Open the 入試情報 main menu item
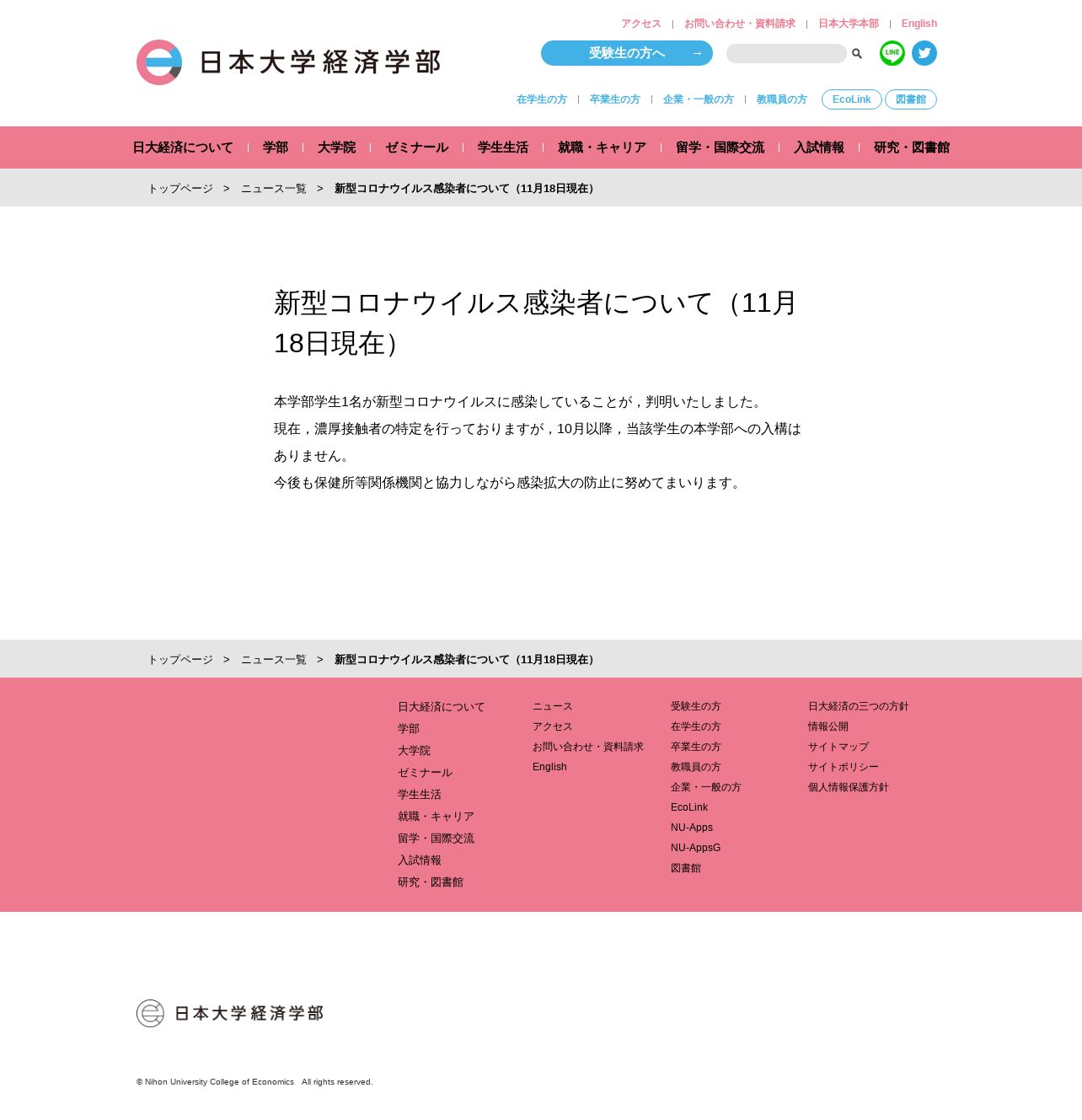 tap(819, 147)
